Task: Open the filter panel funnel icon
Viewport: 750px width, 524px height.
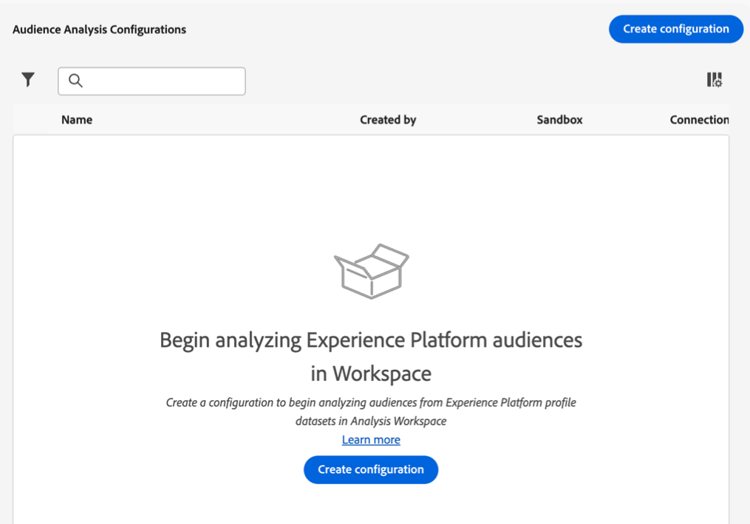Action: [28, 80]
